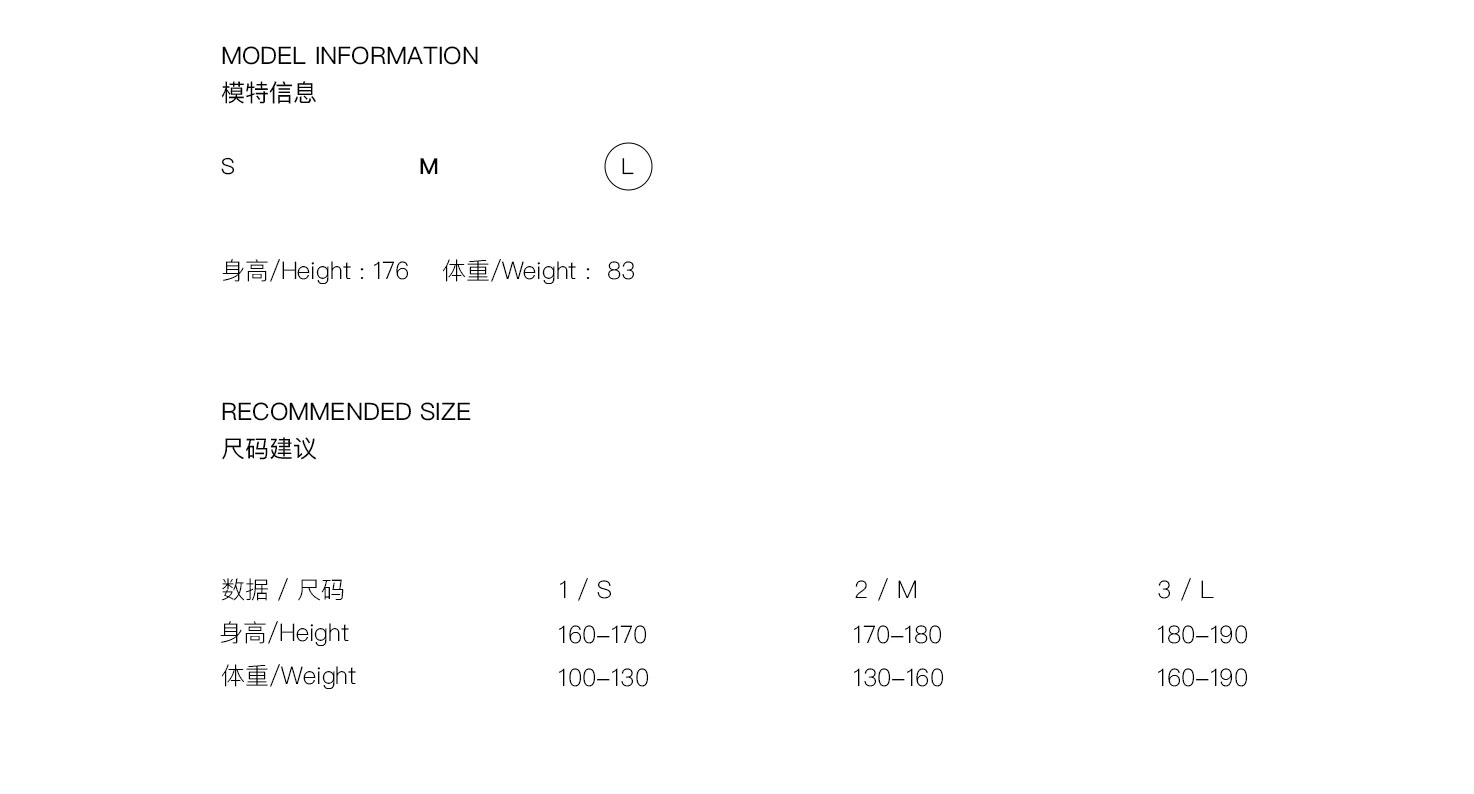Image resolution: width=1474 pixels, height=794 pixels.
Task: Click the model weight value 83
Action: (x=621, y=271)
